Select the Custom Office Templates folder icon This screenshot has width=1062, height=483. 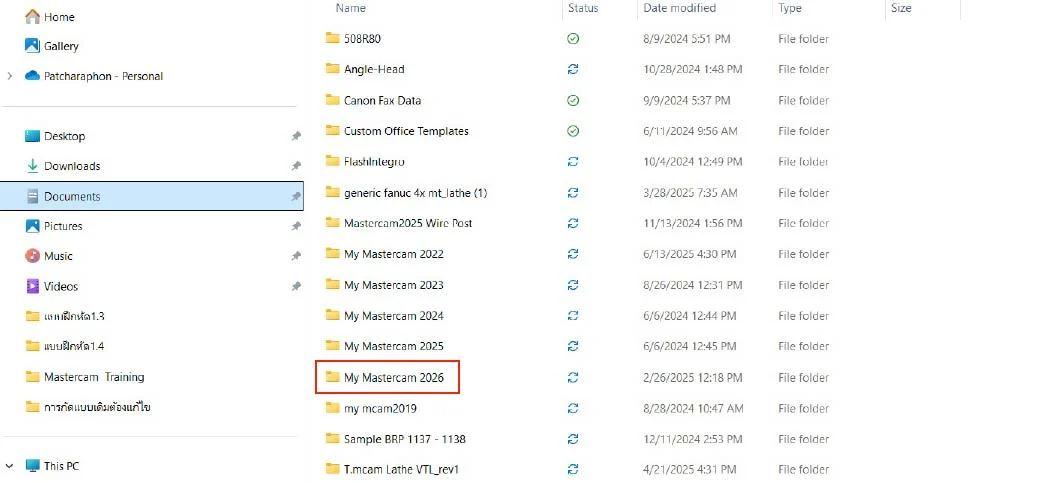pyautogui.click(x=332, y=130)
